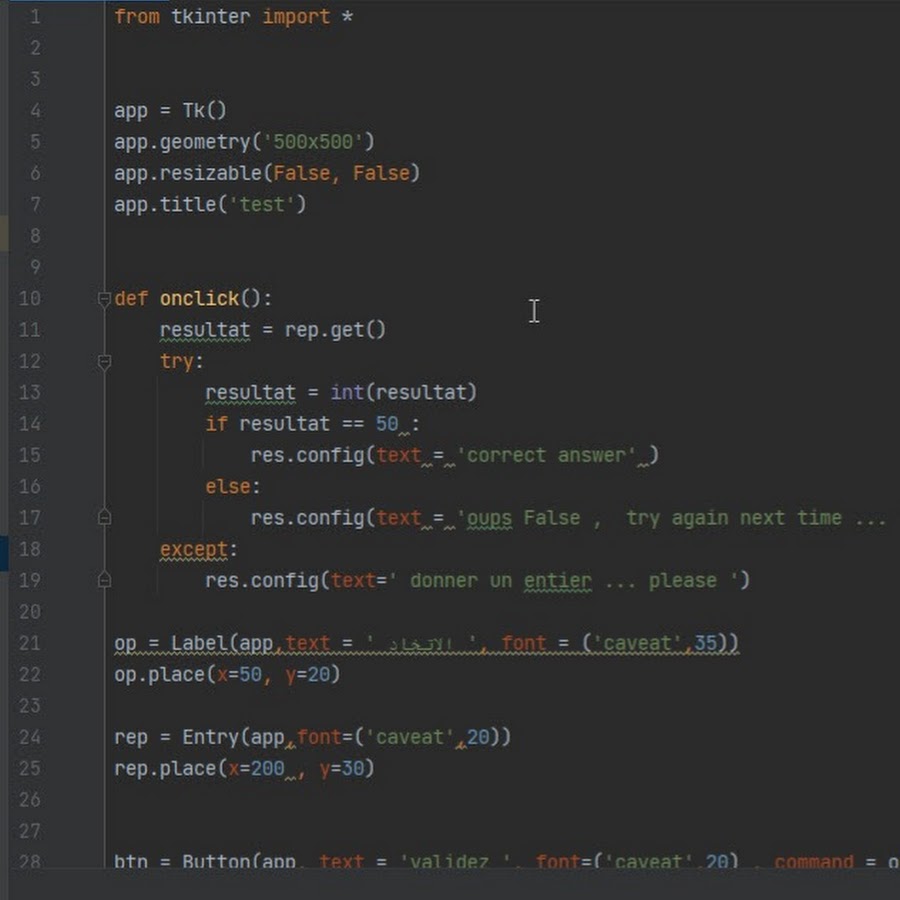The width and height of the screenshot is (900, 900).
Task: Click line number 28 in gutter
Action: pos(30,861)
